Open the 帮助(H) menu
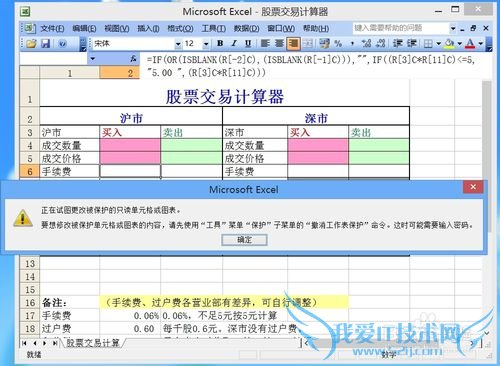500x366 pixels. point(316,28)
